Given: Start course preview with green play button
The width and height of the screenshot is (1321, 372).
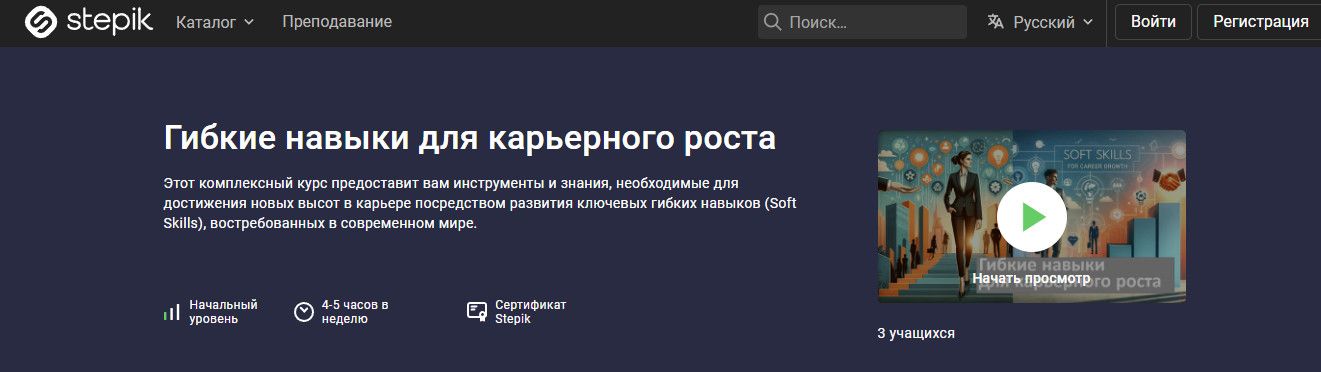Looking at the screenshot, I should coord(1031,216).
